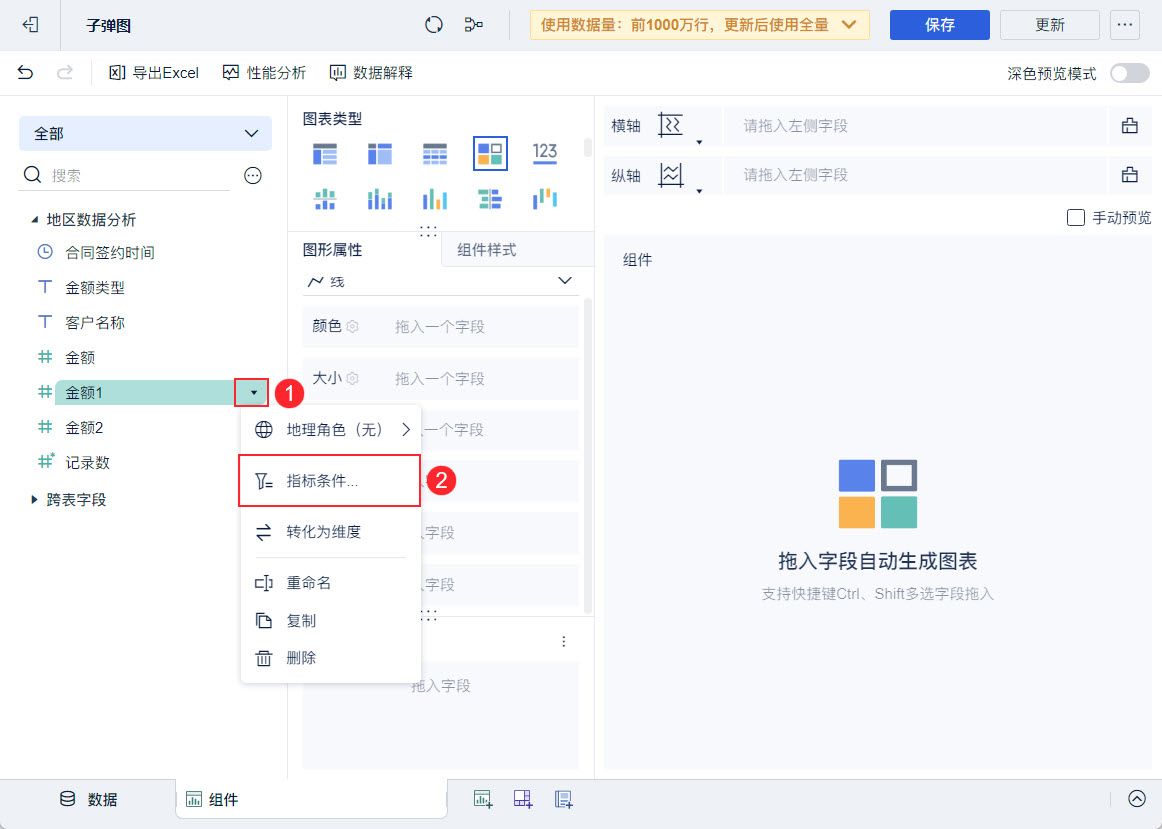Screen dimensions: 1162x829
Task: Open 数据解释 data explanation
Action: tap(371, 73)
